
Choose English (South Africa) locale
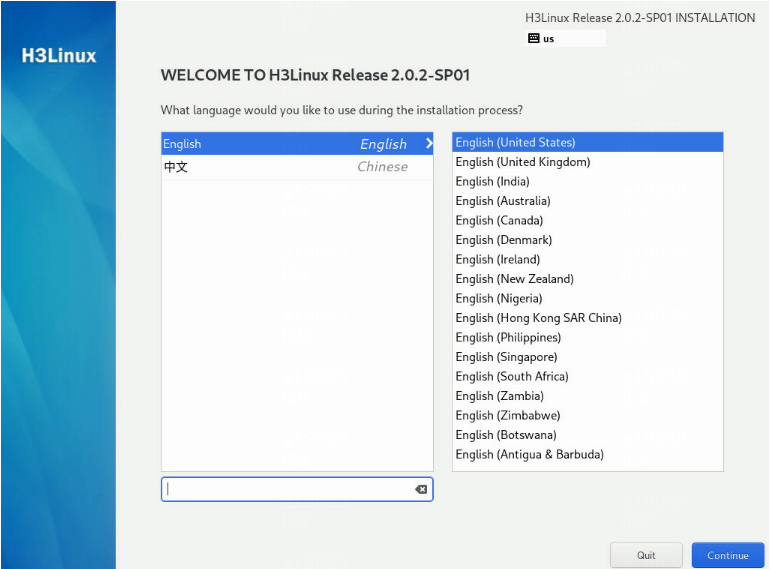[x=588, y=377]
